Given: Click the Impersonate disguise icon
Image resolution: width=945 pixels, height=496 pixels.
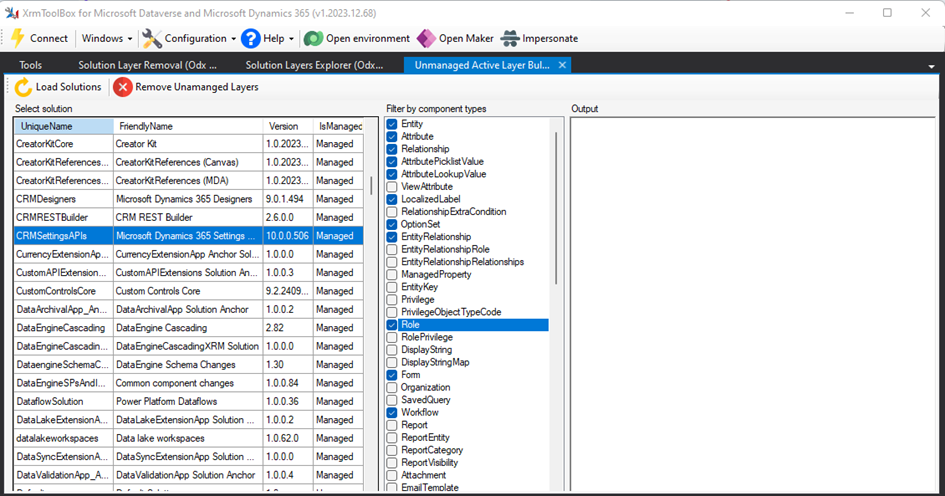Looking at the screenshot, I should pyautogui.click(x=510, y=39).
